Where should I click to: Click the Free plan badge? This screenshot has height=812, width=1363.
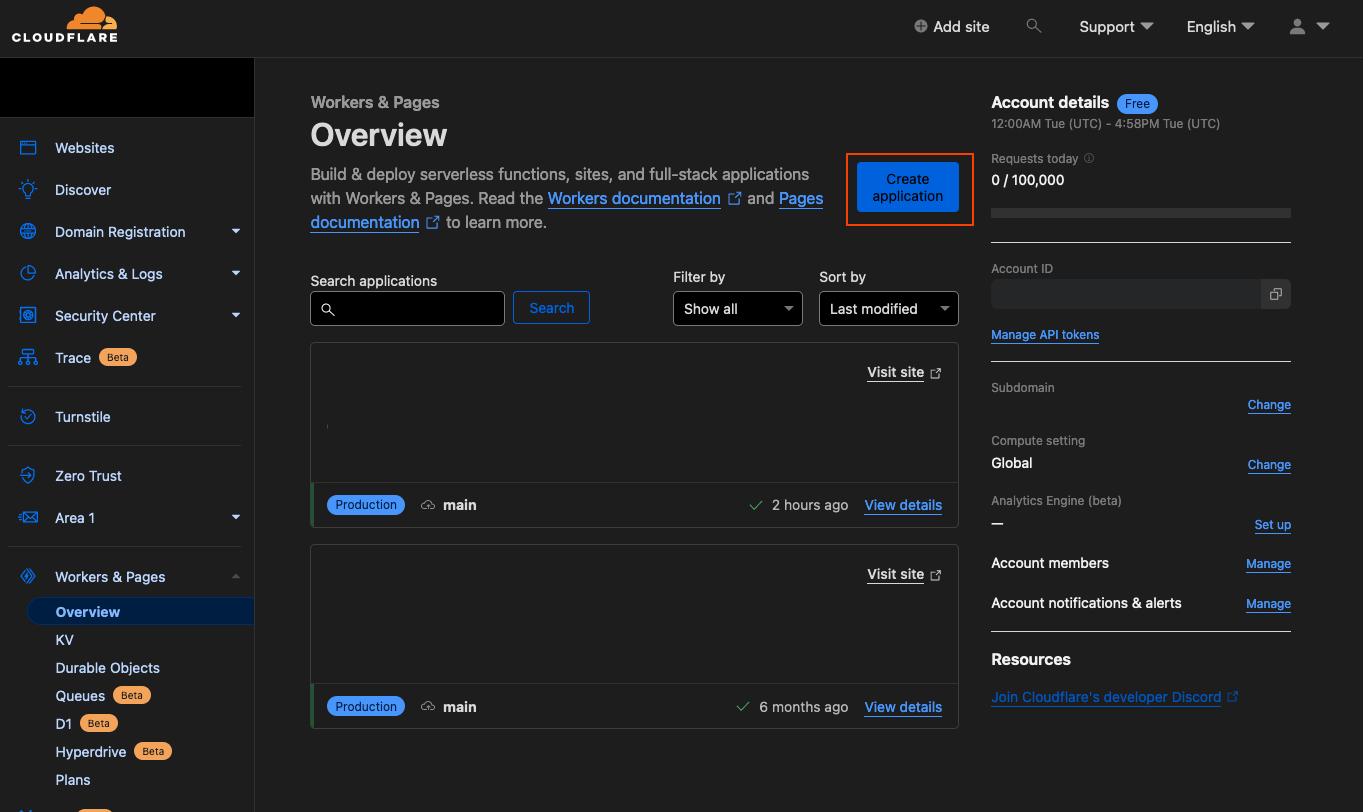[x=1137, y=103]
